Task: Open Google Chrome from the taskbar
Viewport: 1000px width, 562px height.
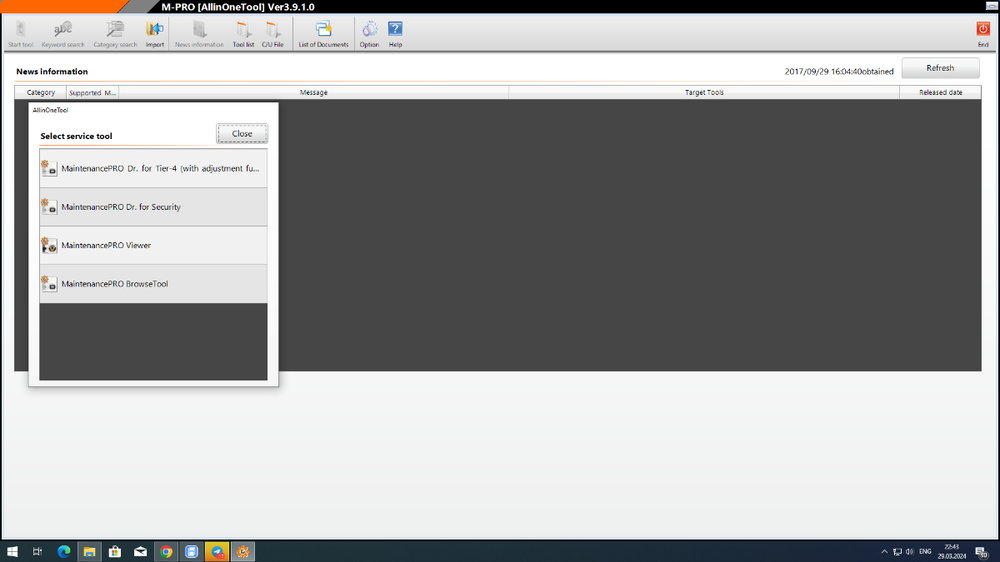Action: pyautogui.click(x=166, y=551)
